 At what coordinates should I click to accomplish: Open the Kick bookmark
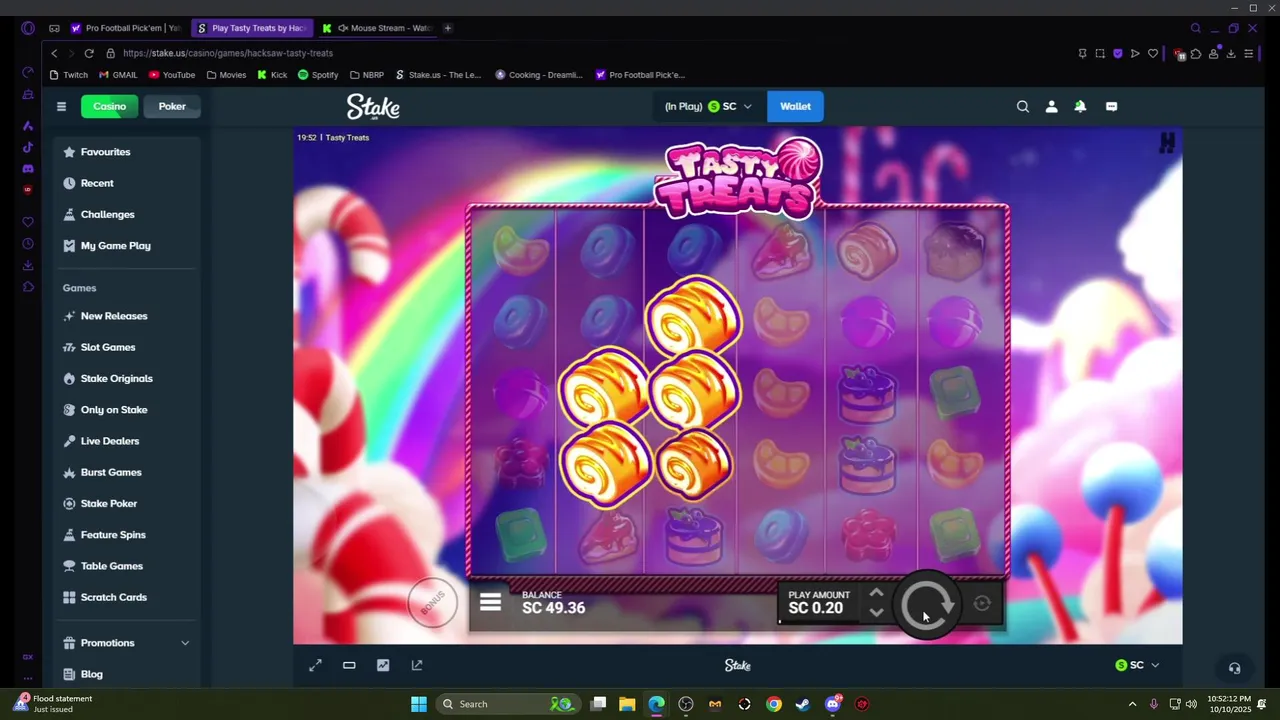272,75
